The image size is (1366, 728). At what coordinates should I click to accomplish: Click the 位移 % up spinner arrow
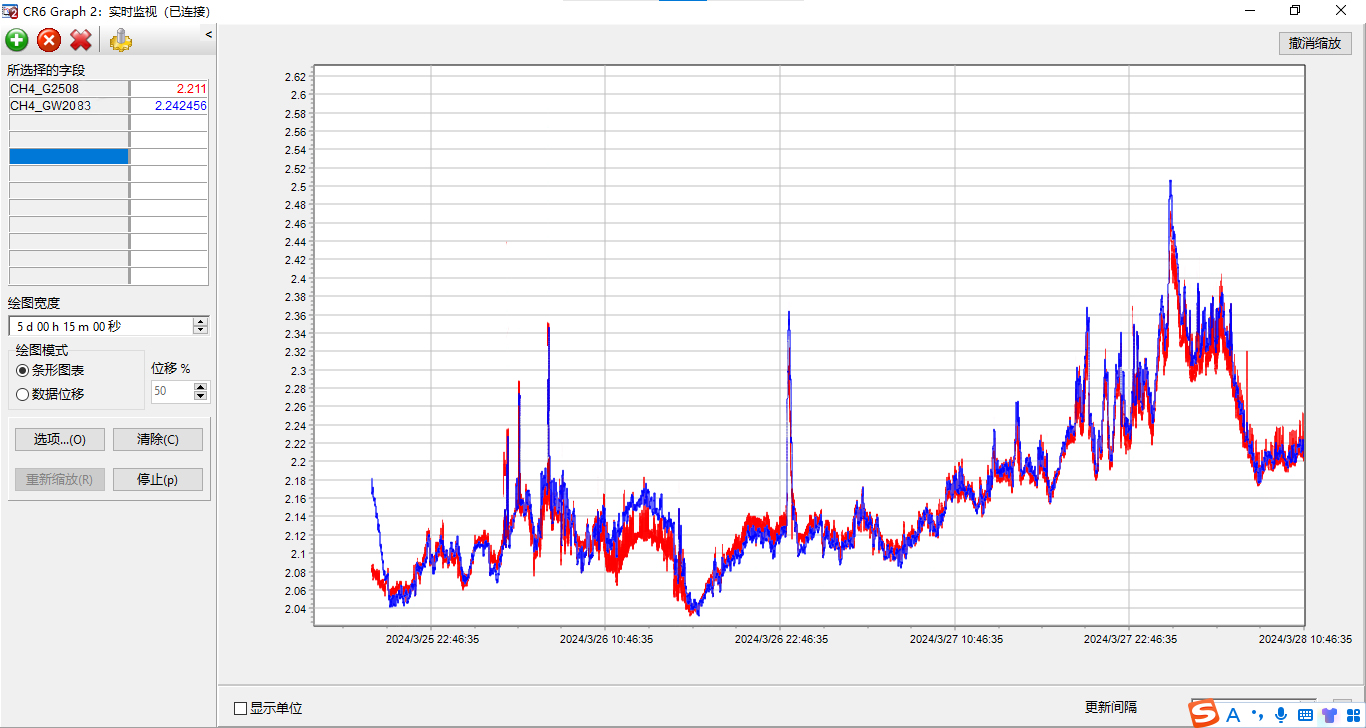pos(201,387)
